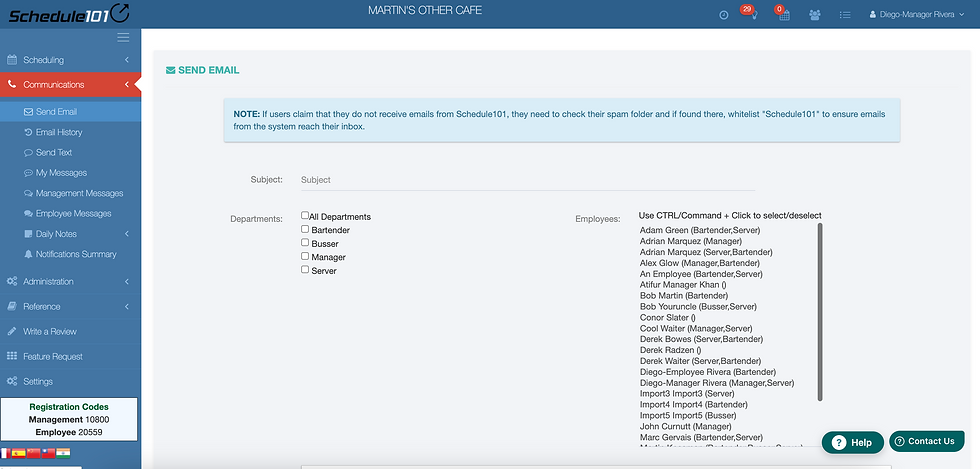980x469 pixels.
Task: Tick the Server department checkbox
Action: click(x=305, y=270)
